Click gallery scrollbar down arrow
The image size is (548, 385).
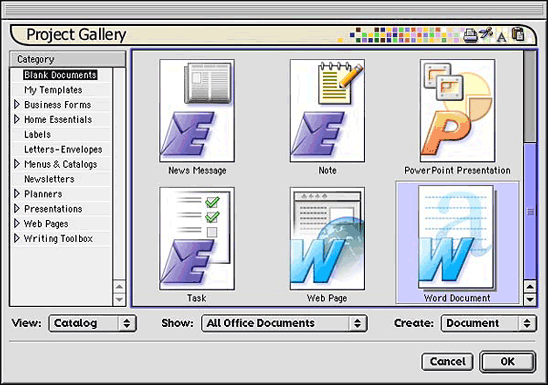(530, 299)
